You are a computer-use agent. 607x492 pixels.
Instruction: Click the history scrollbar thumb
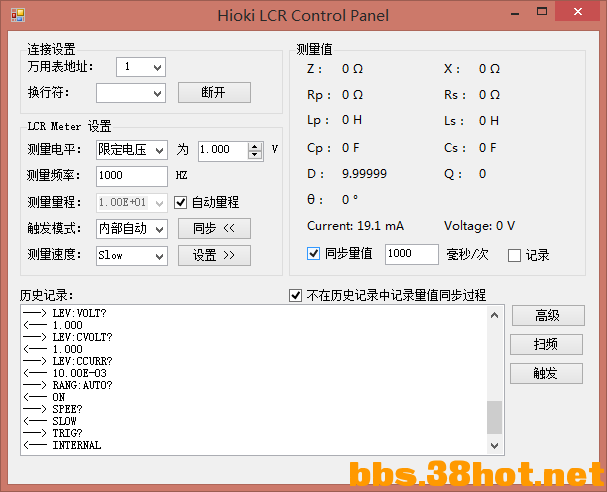494,417
